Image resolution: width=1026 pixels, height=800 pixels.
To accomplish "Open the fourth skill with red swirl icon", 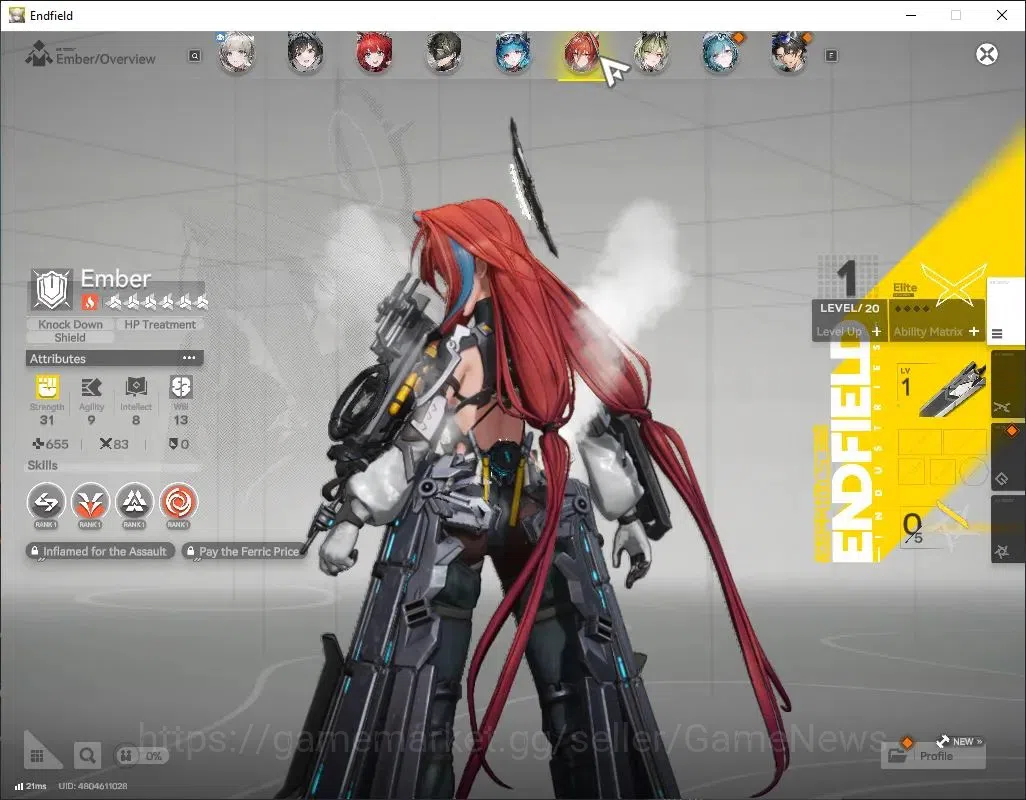I will click(178, 502).
